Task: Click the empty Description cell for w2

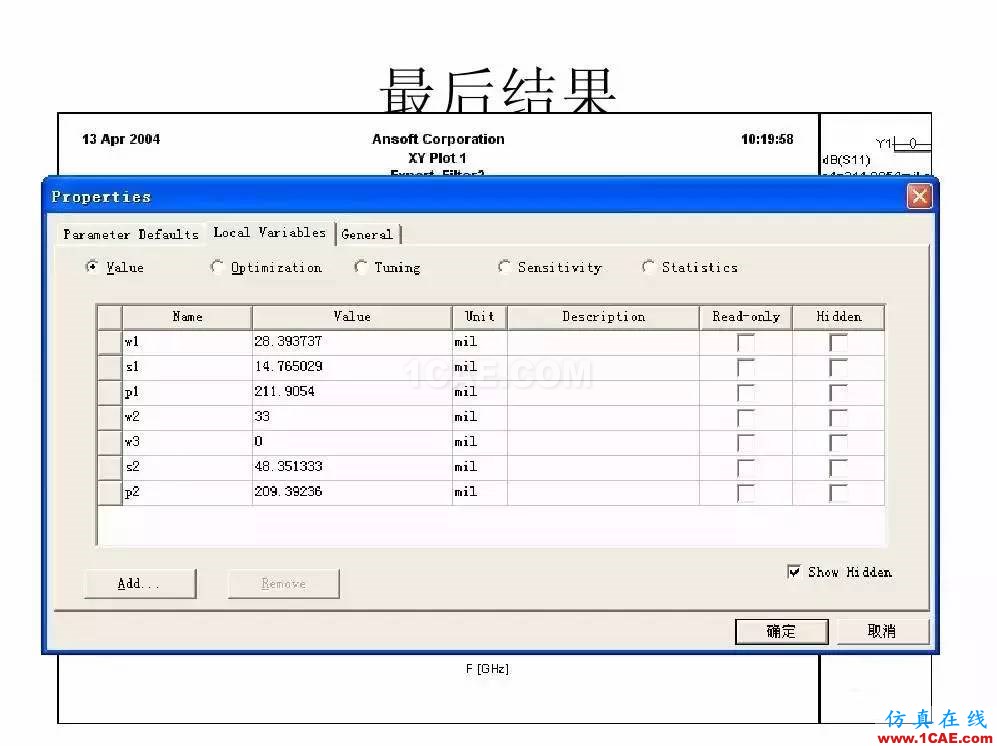Action: pyautogui.click(x=603, y=417)
